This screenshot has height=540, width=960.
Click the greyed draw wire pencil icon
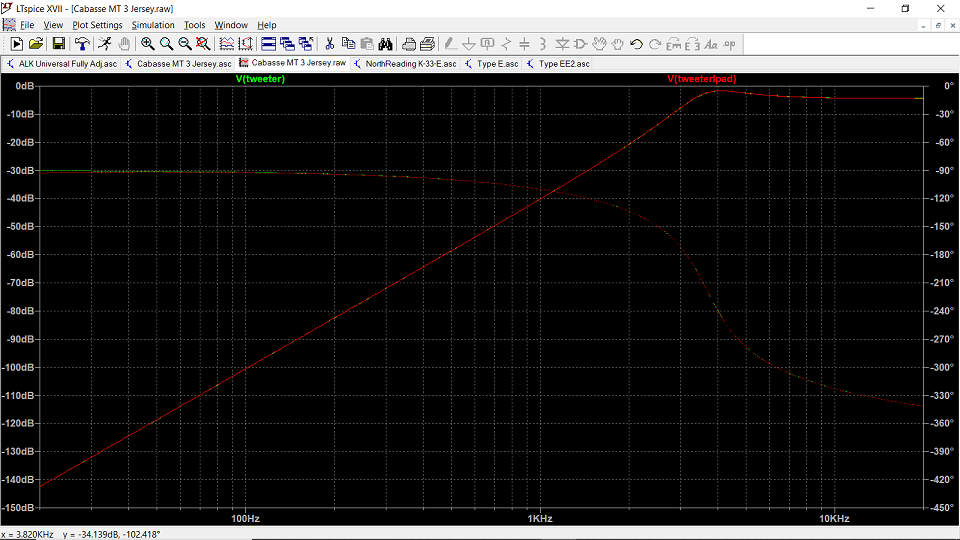point(450,44)
